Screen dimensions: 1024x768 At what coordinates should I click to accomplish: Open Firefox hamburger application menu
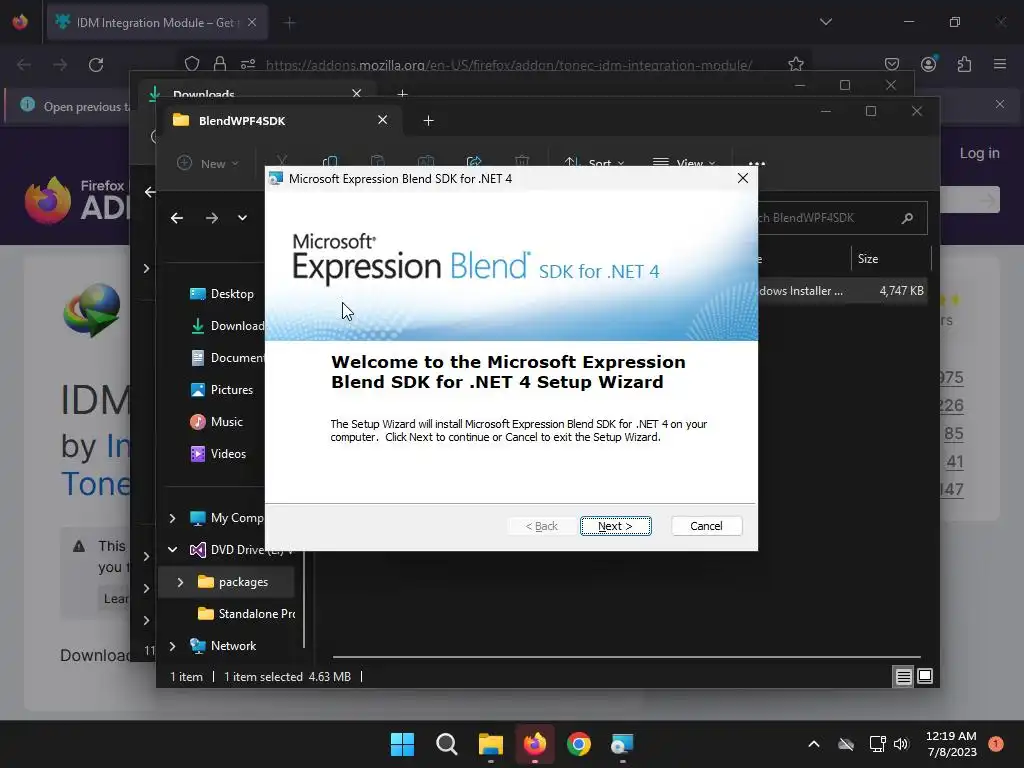1000,64
